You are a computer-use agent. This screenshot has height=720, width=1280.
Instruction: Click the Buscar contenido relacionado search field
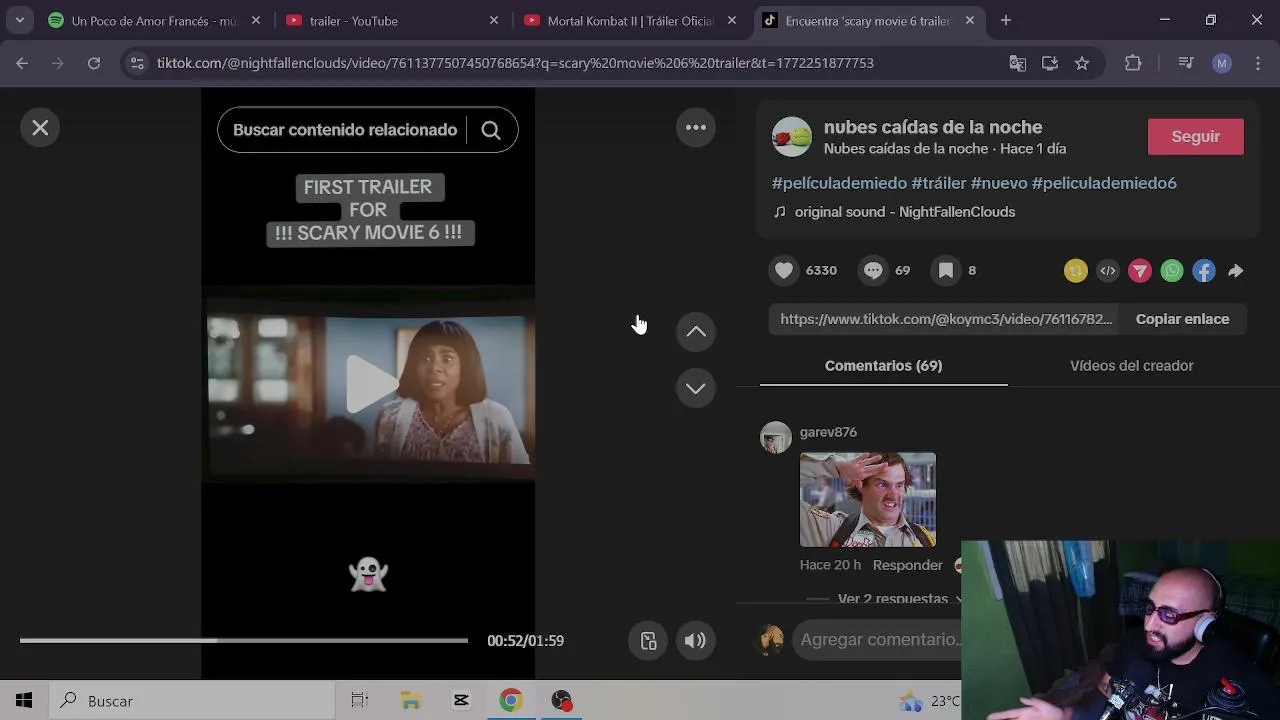(x=345, y=130)
